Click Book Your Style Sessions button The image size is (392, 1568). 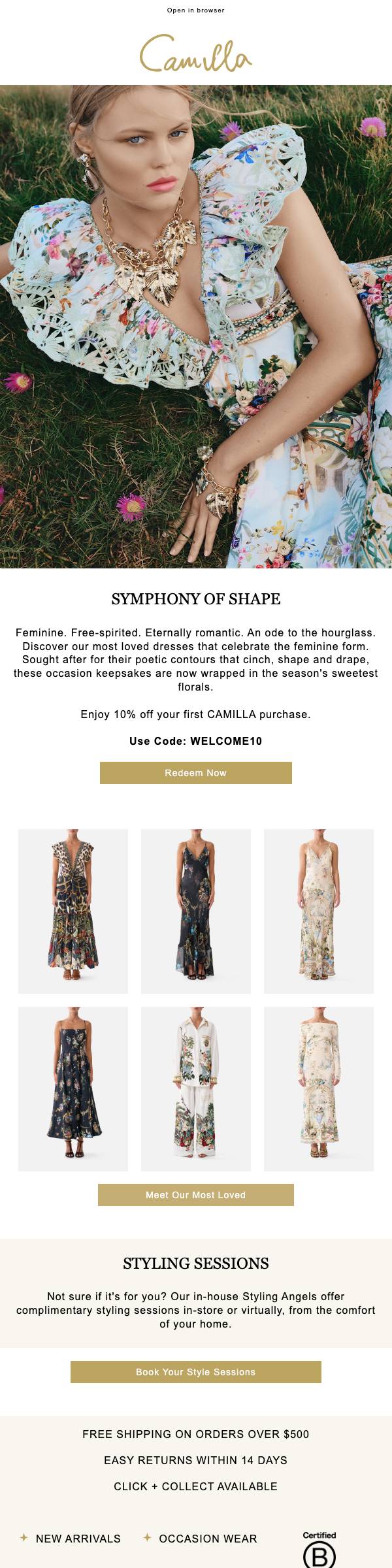point(195,1372)
